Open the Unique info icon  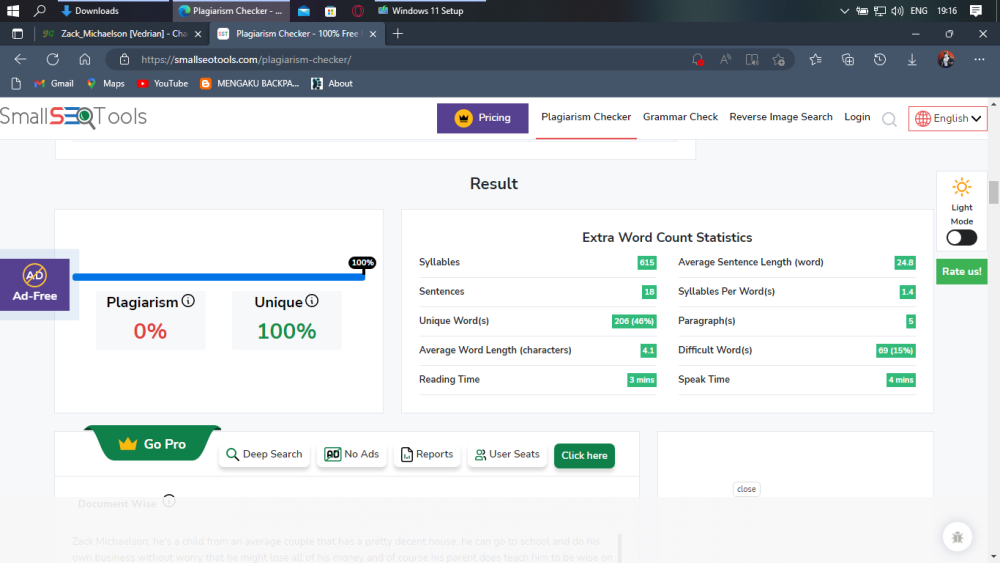coord(312,301)
